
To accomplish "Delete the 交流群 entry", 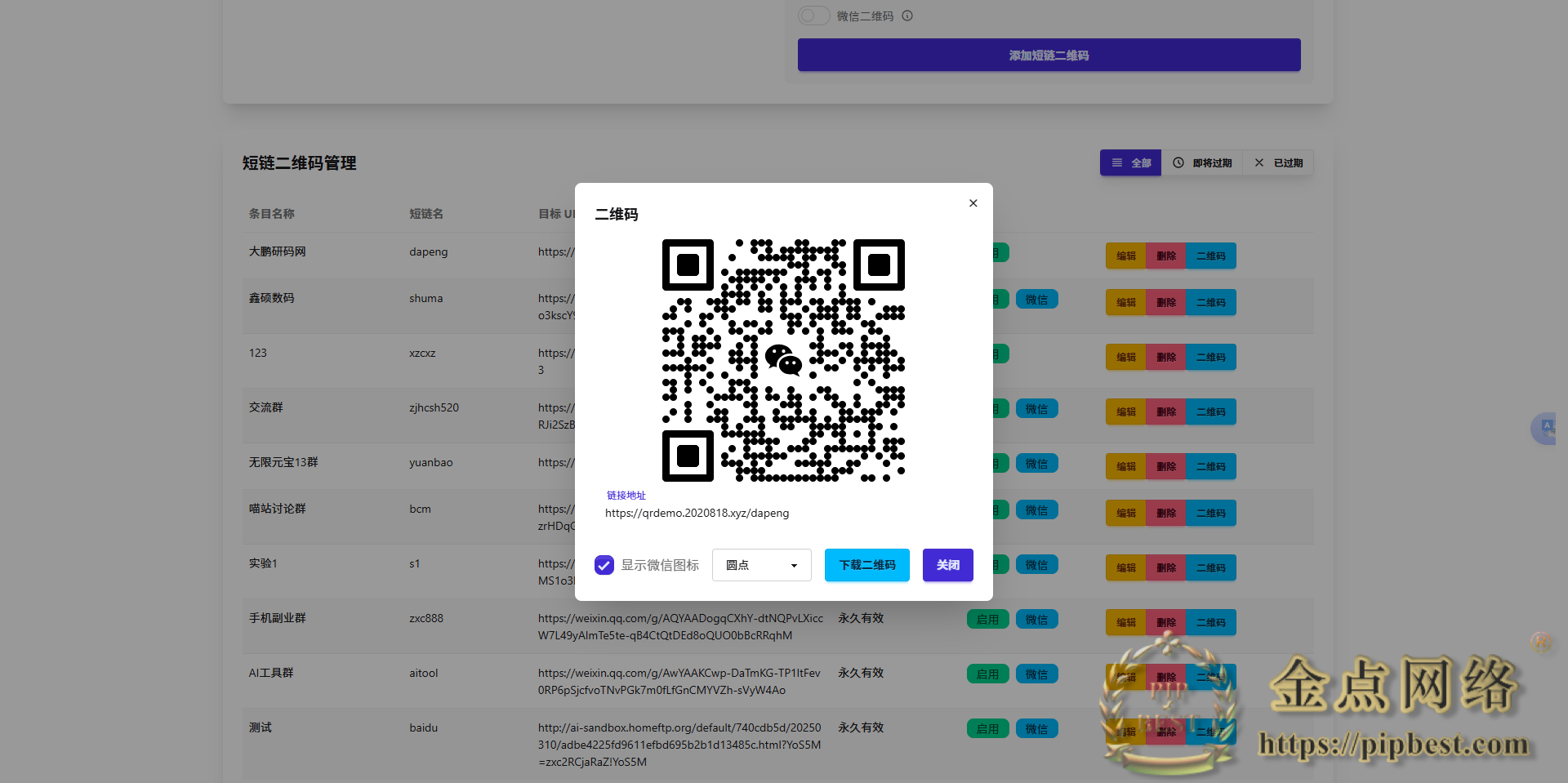I will 1165,412.
